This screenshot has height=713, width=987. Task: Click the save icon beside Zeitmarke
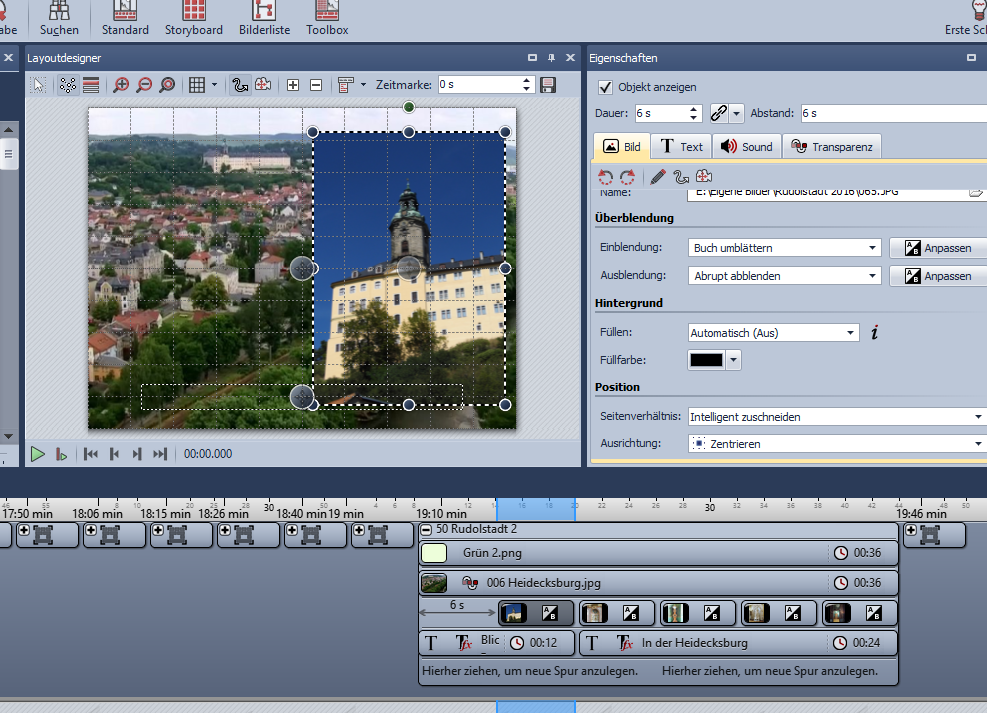[x=548, y=85]
